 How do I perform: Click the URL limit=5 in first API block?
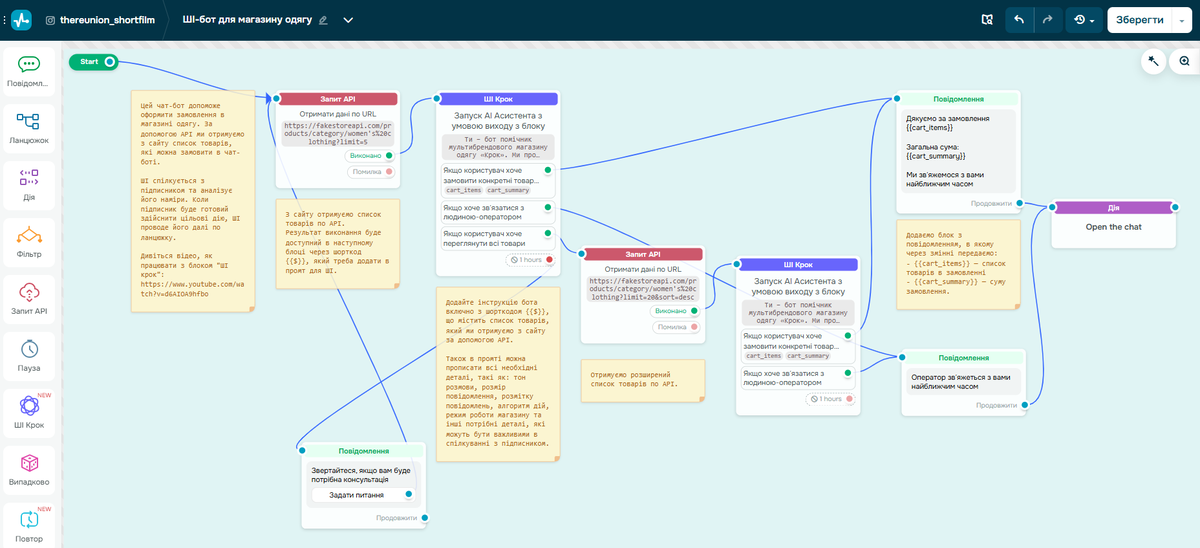[x=337, y=135]
